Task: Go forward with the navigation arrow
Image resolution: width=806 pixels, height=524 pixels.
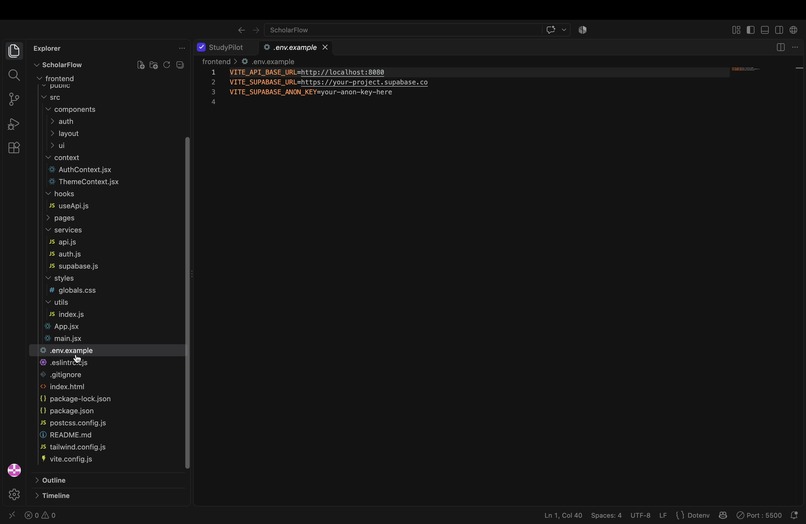Action: click(x=255, y=30)
